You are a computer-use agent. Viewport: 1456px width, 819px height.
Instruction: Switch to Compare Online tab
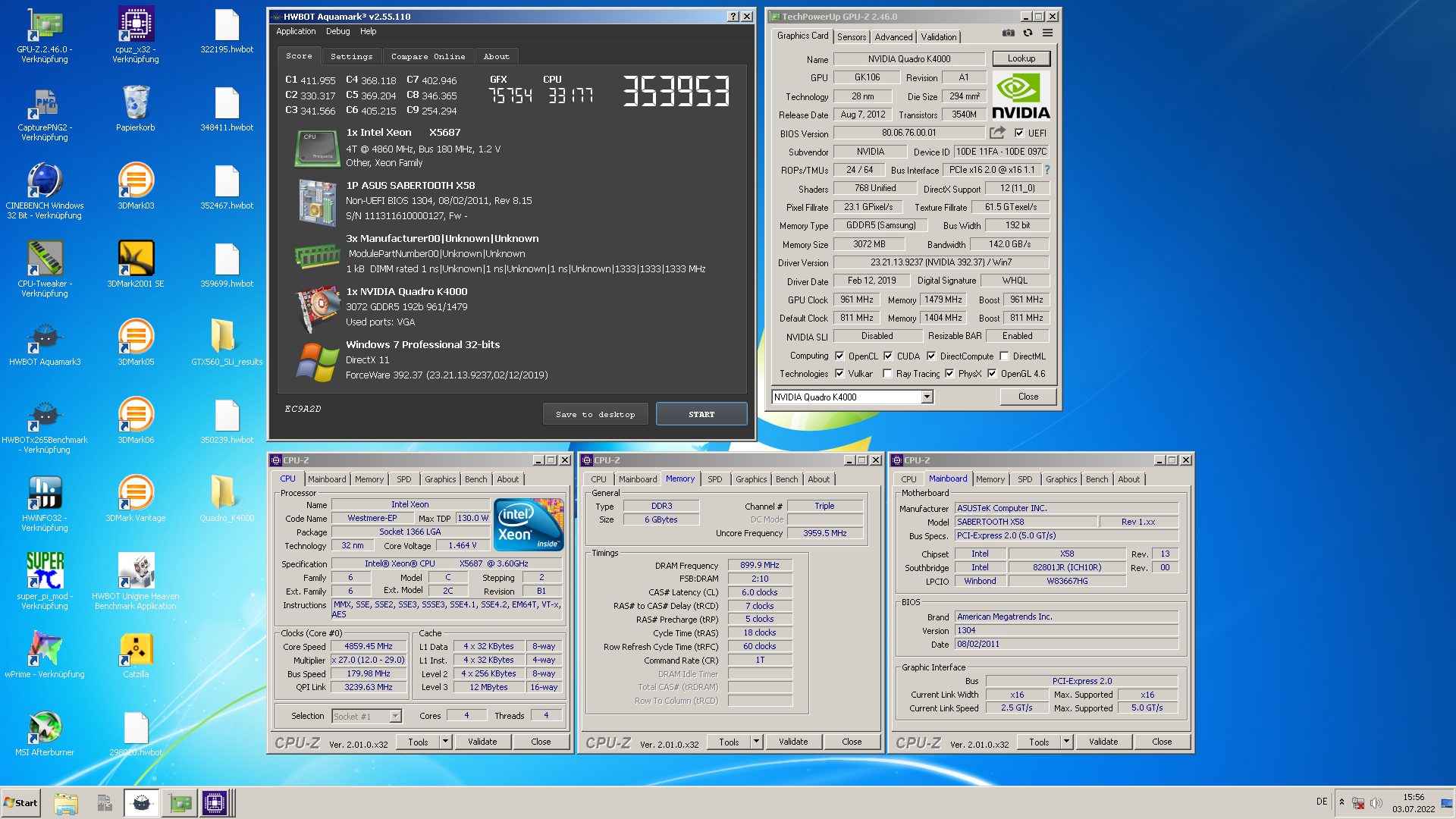[x=428, y=56]
